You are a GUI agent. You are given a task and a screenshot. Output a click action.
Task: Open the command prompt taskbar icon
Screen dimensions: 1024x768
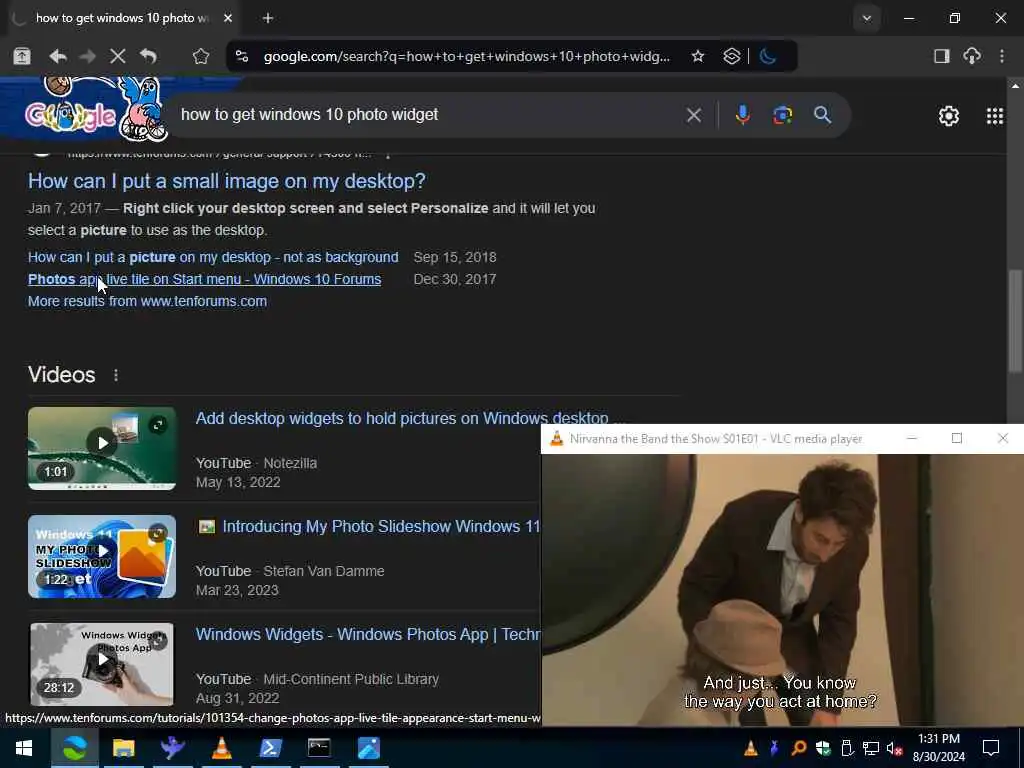point(319,748)
